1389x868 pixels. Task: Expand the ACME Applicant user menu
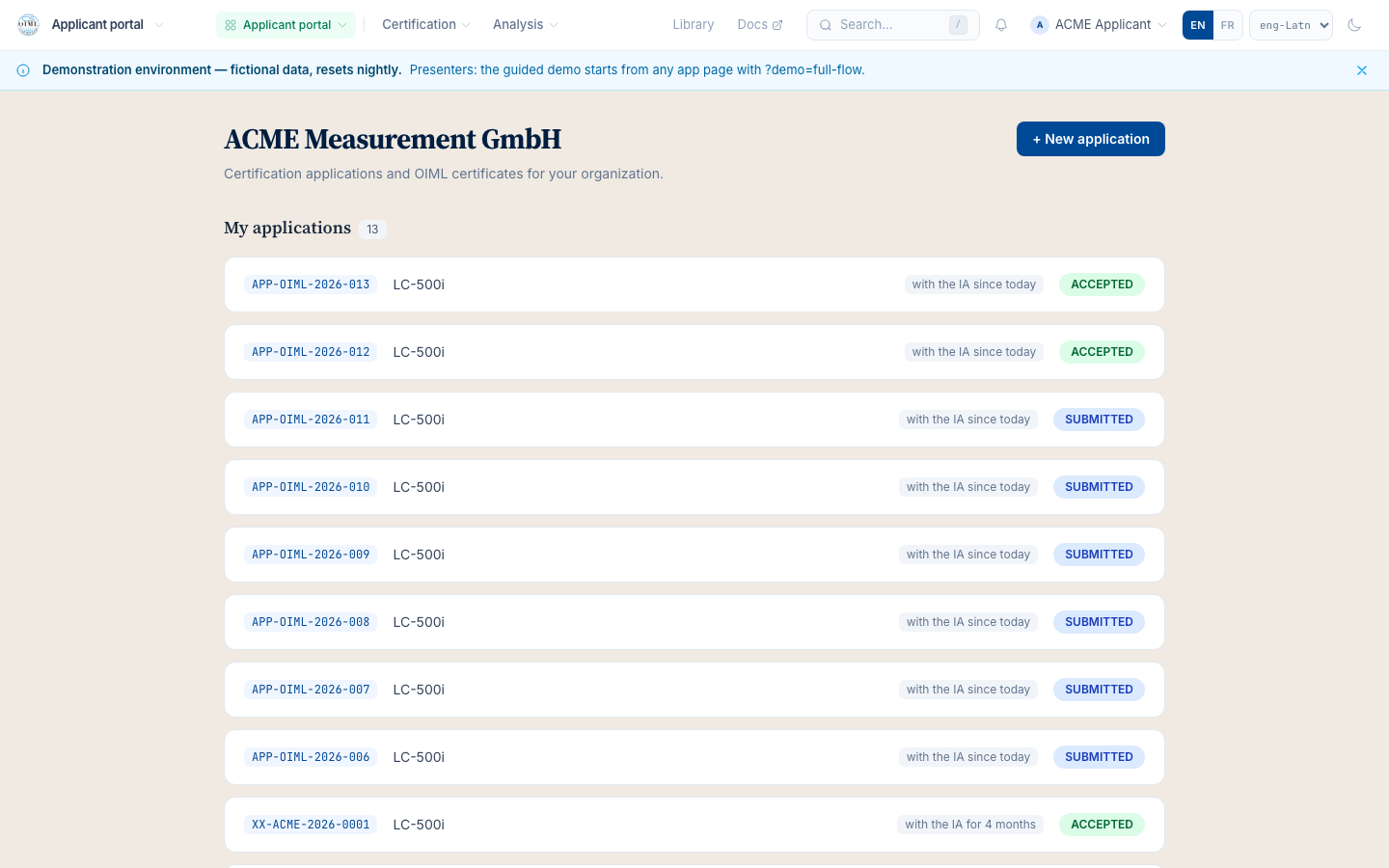pyautogui.click(x=1099, y=25)
